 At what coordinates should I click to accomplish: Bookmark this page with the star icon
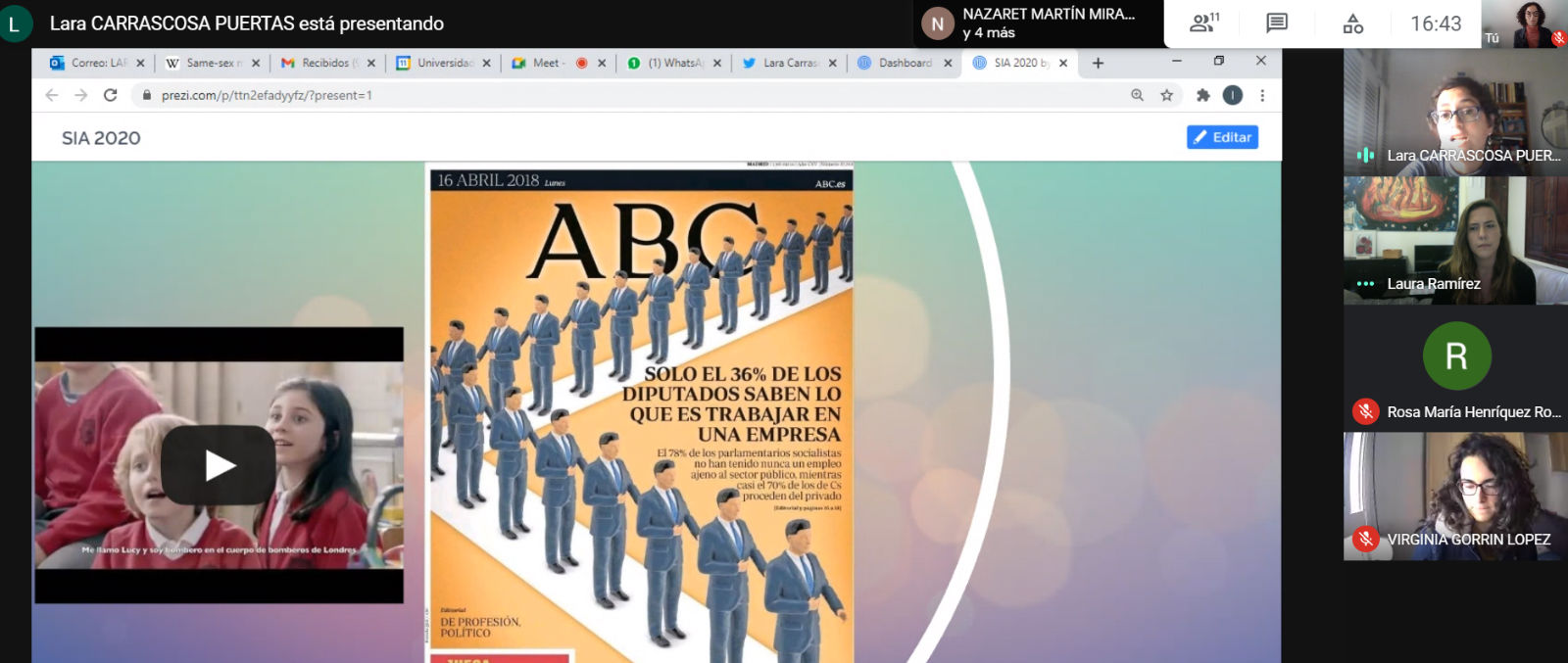click(x=1166, y=95)
